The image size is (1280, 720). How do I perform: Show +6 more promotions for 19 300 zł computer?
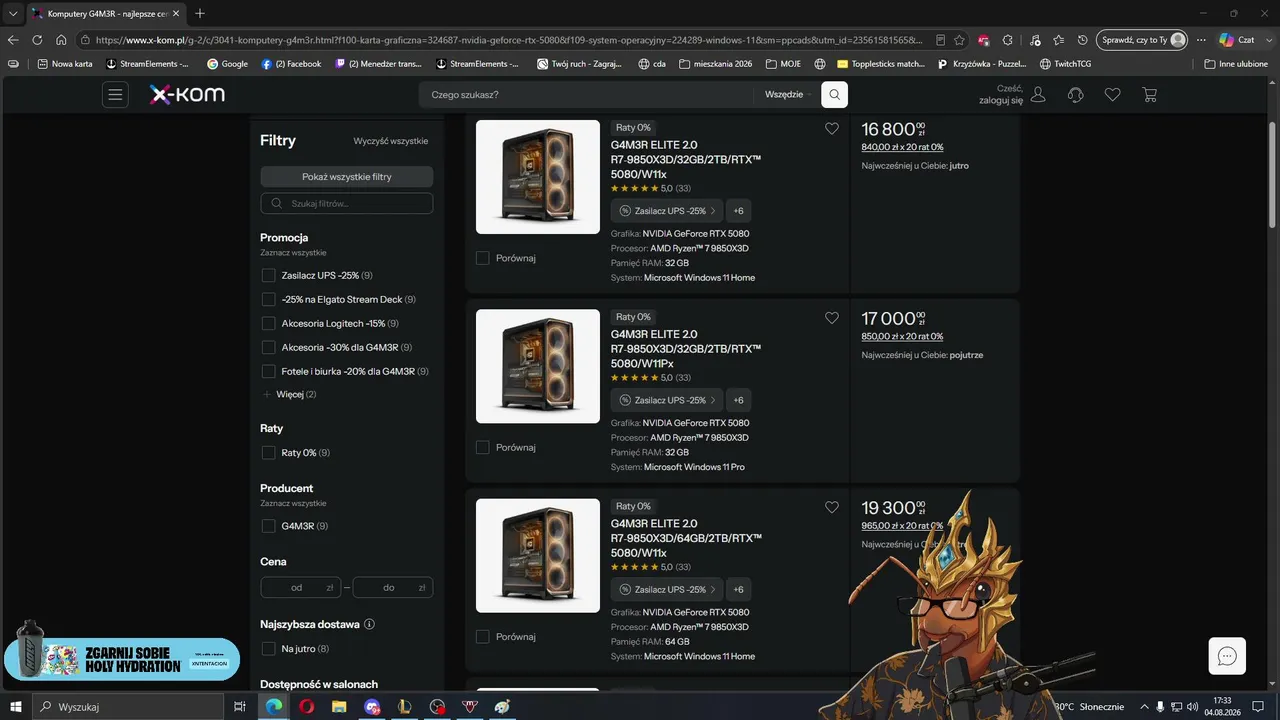(x=738, y=589)
